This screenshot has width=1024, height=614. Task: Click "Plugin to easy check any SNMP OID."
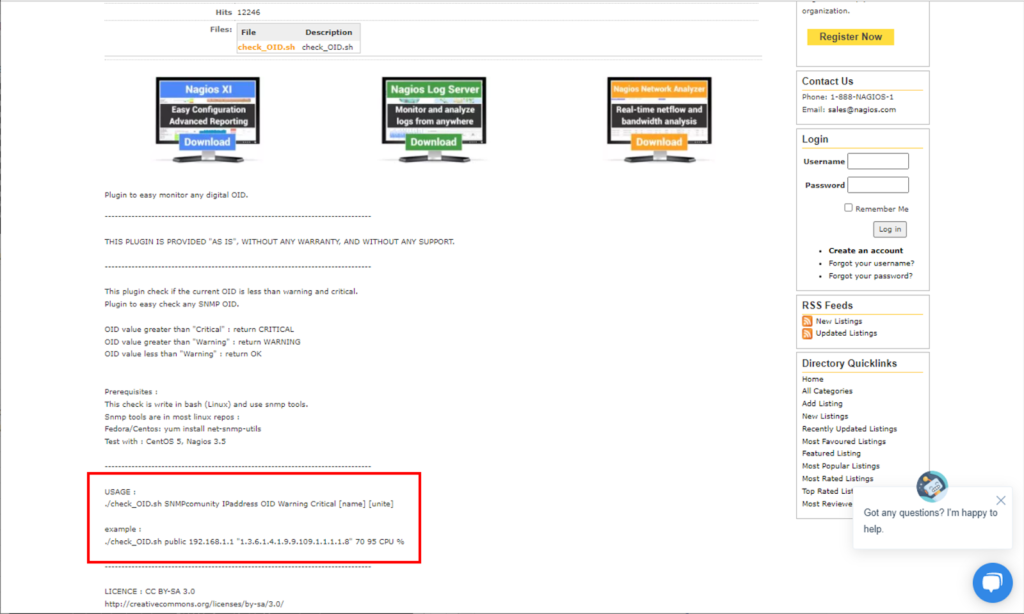[172, 304]
